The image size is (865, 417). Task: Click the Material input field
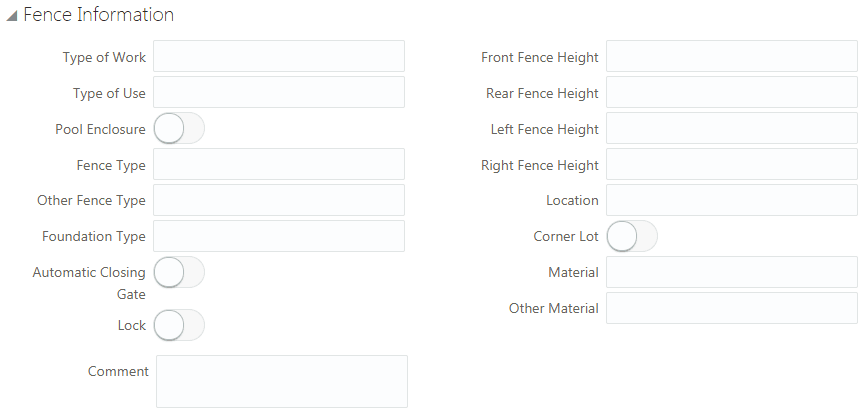(732, 272)
